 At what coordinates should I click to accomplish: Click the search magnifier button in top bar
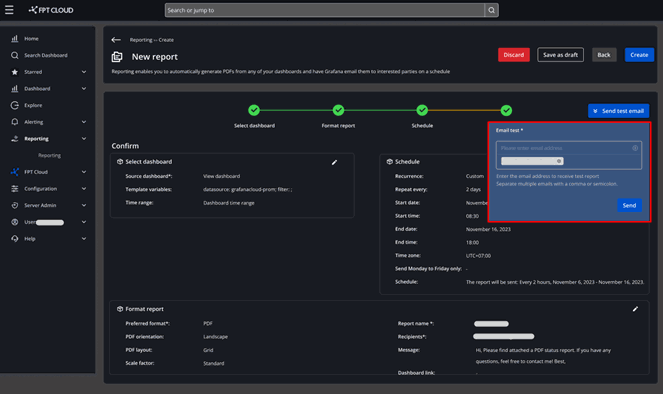click(491, 10)
